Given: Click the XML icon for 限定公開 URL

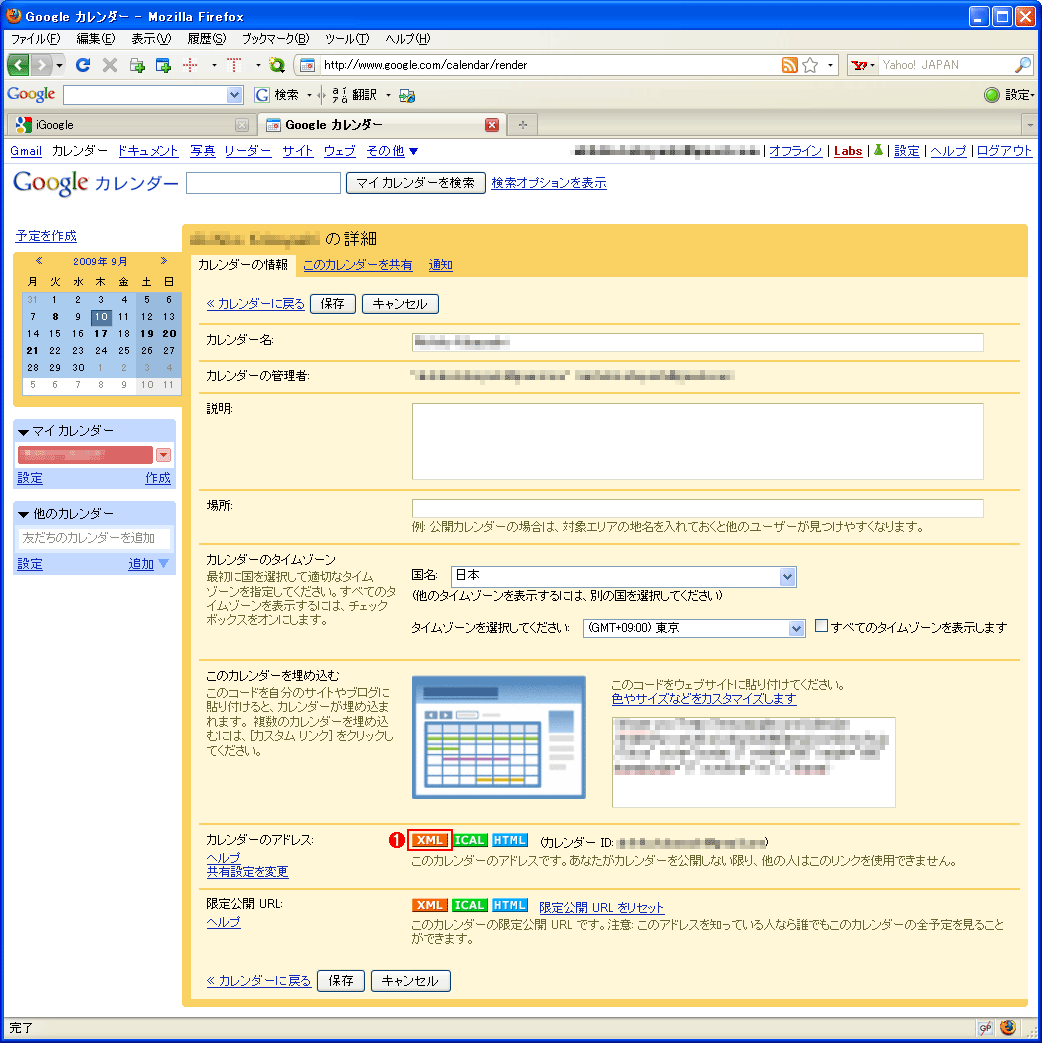Looking at the screenshot, I should [x=429, y=905].
